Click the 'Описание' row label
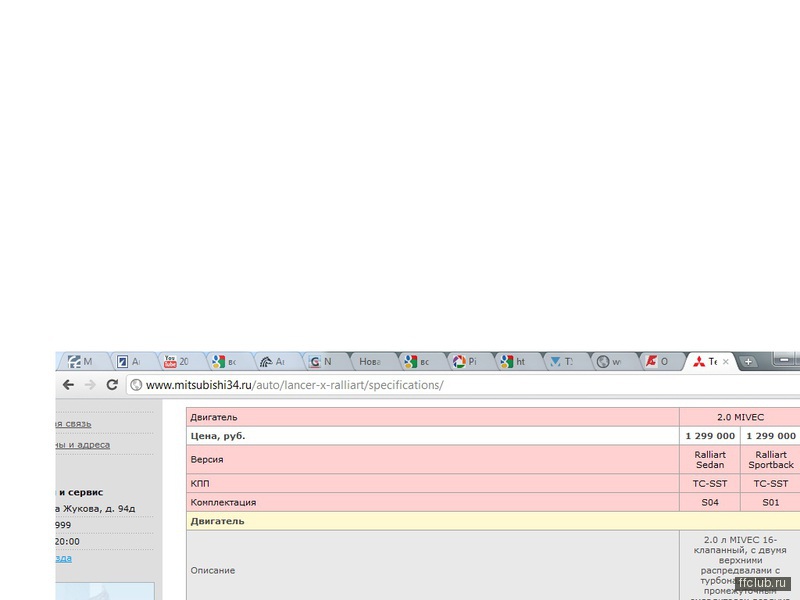 (213, 570)
